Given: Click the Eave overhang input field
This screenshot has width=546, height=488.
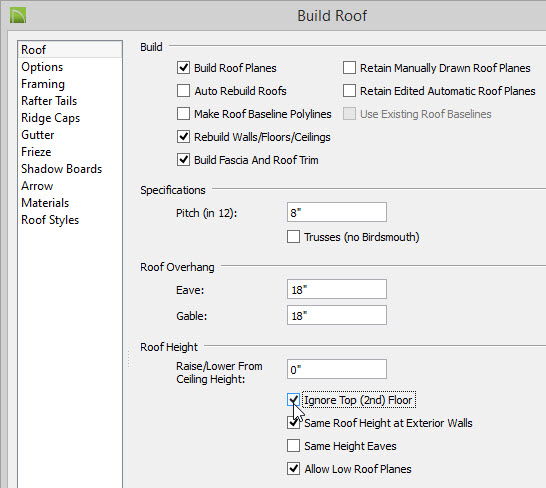Looking at the screenshot, I should 337,289.
